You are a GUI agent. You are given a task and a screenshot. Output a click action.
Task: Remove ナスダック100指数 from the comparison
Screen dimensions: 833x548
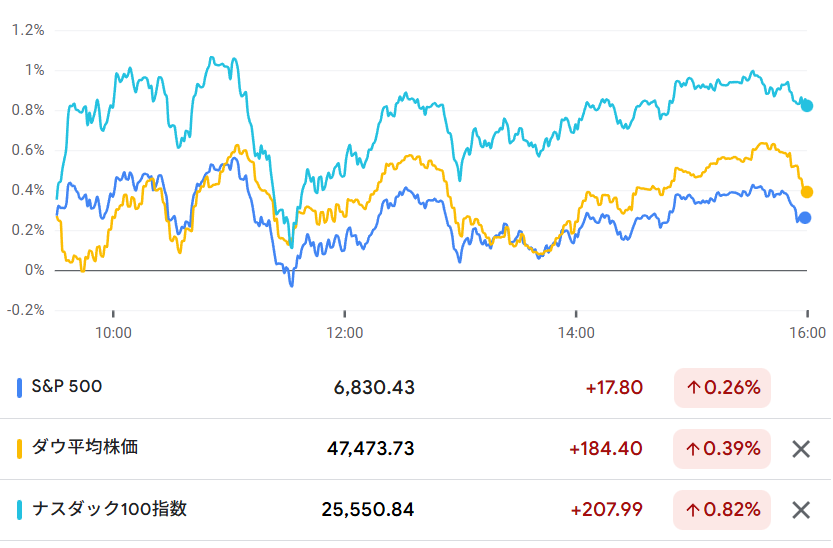(x=800, y=510)
